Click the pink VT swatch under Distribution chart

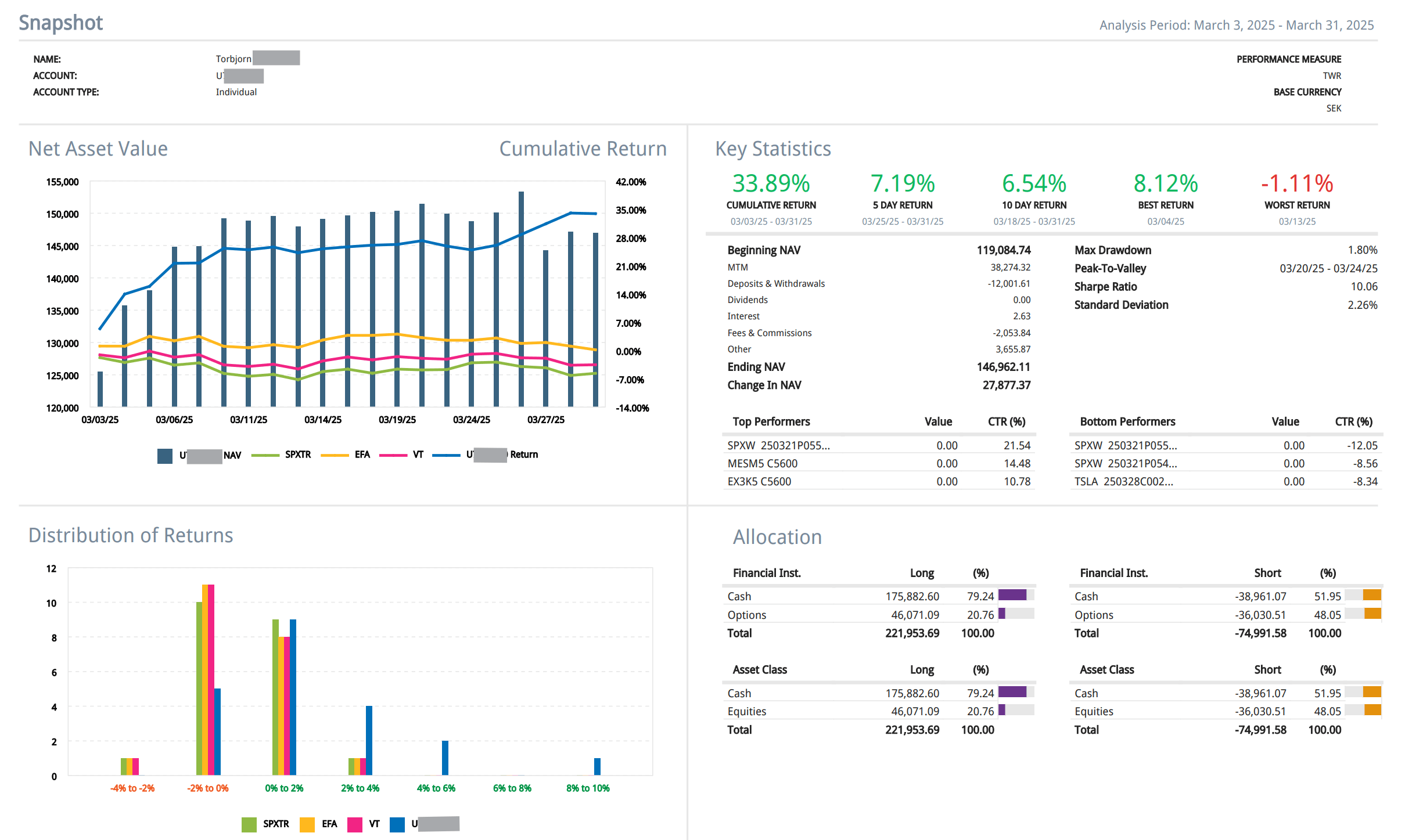coord(354,824)
